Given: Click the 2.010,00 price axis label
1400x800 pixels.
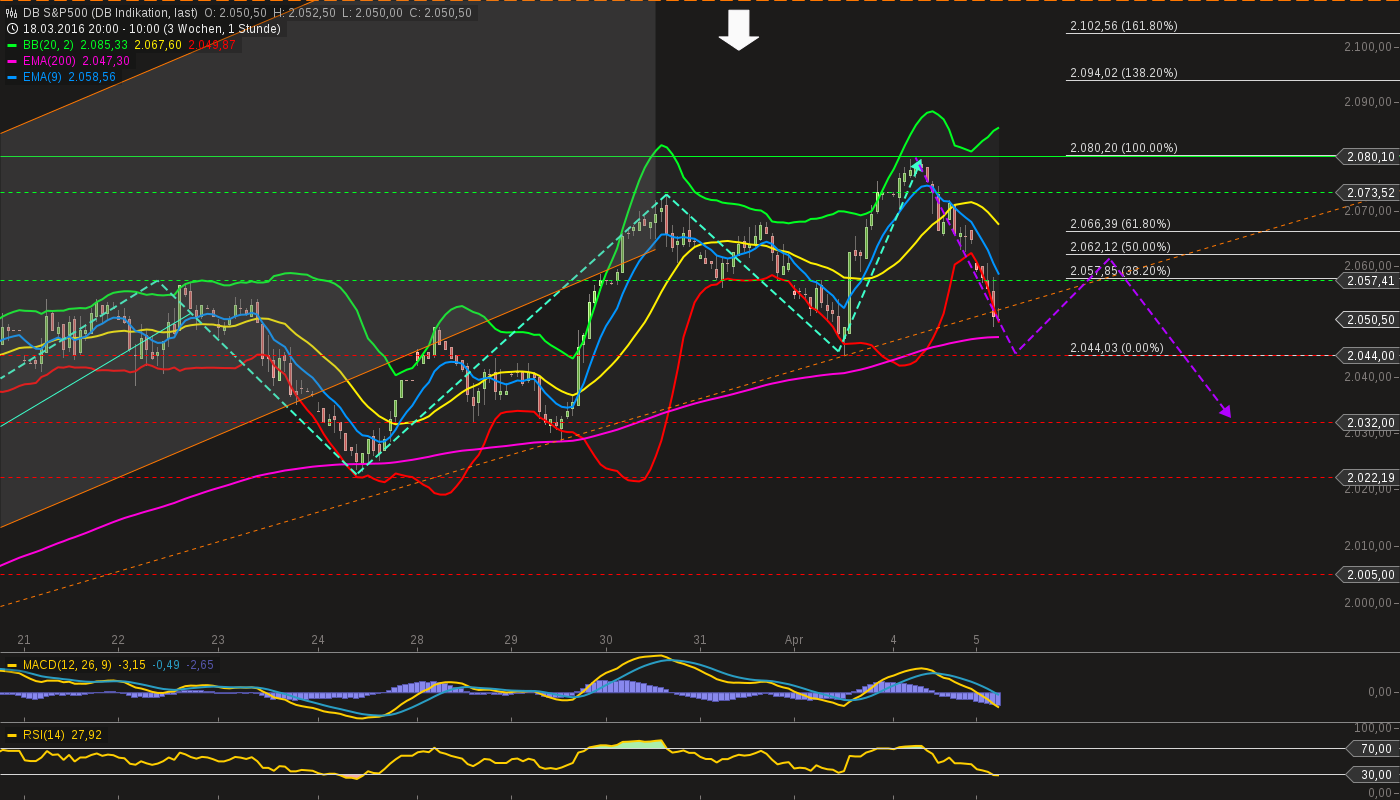Looking at the screenshot, I should click(x=1368, y=546).
